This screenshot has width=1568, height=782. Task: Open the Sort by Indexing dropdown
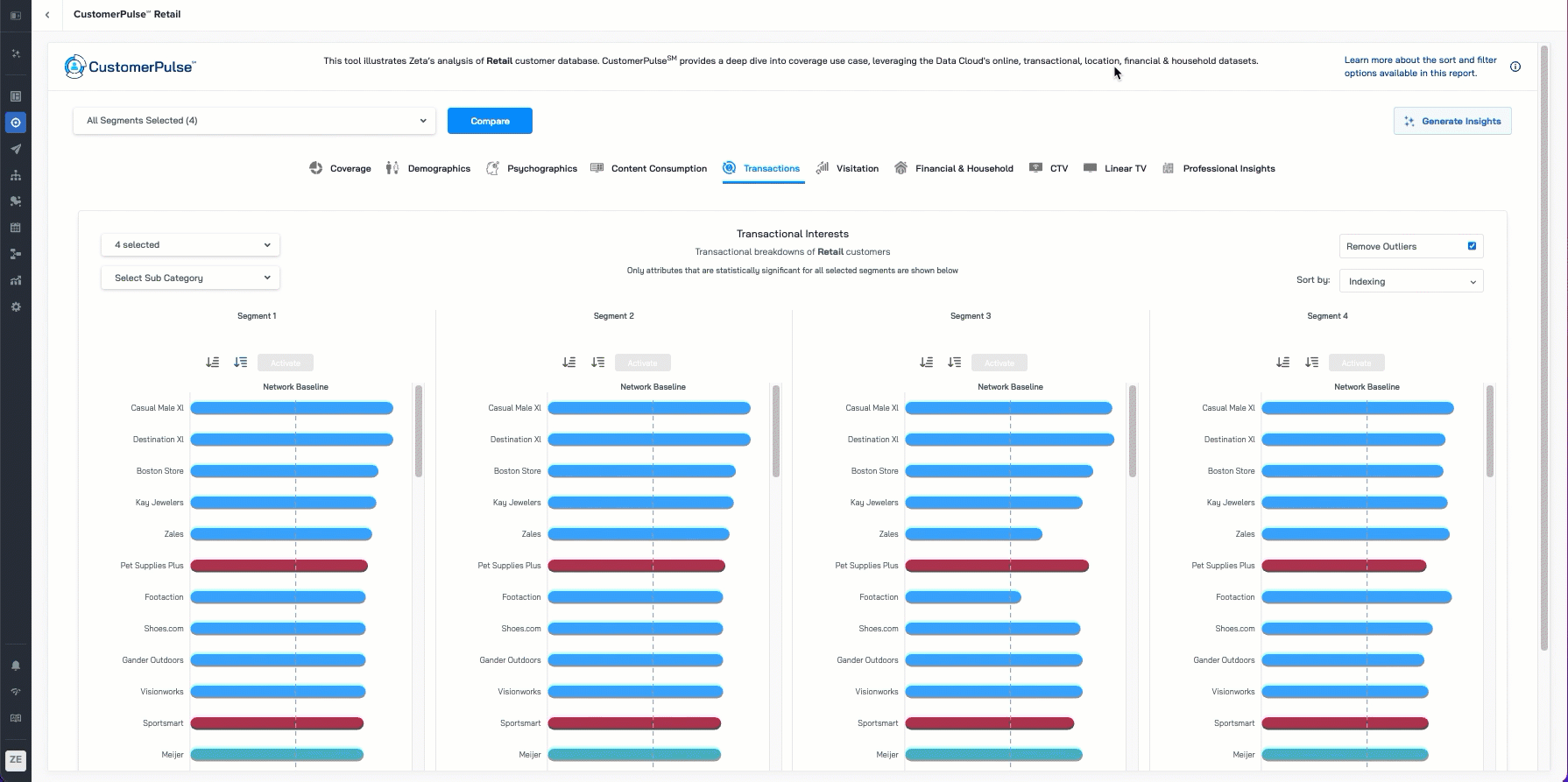point(1410,281)
